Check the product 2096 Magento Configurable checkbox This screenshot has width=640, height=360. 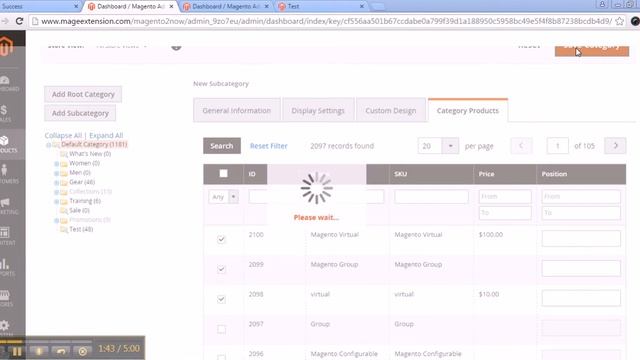click(x=221, y=357)
